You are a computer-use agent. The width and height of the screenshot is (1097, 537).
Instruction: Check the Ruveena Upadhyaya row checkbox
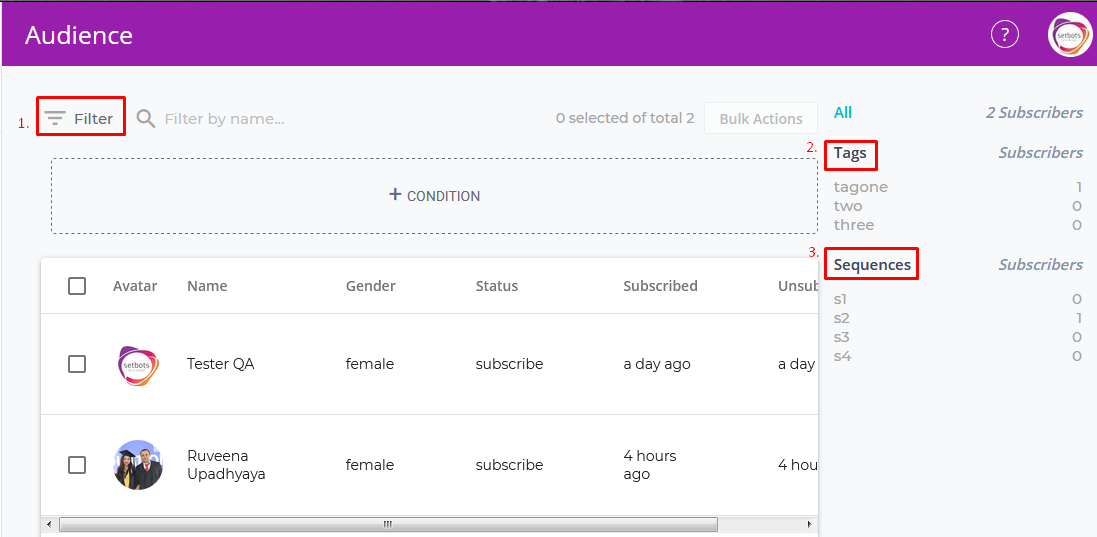tap(77, 465)
